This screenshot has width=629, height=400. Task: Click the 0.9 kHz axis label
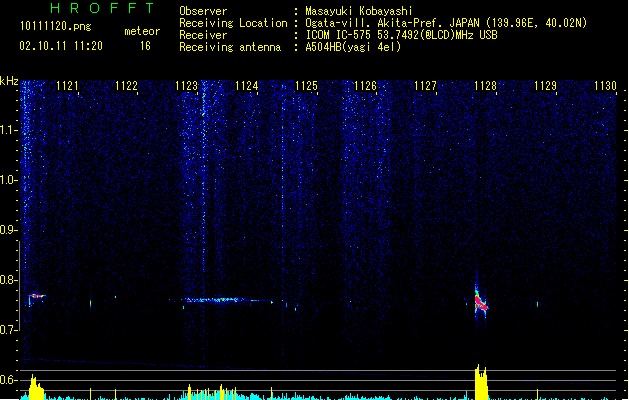pyautogui.click(x=8, y=230)
